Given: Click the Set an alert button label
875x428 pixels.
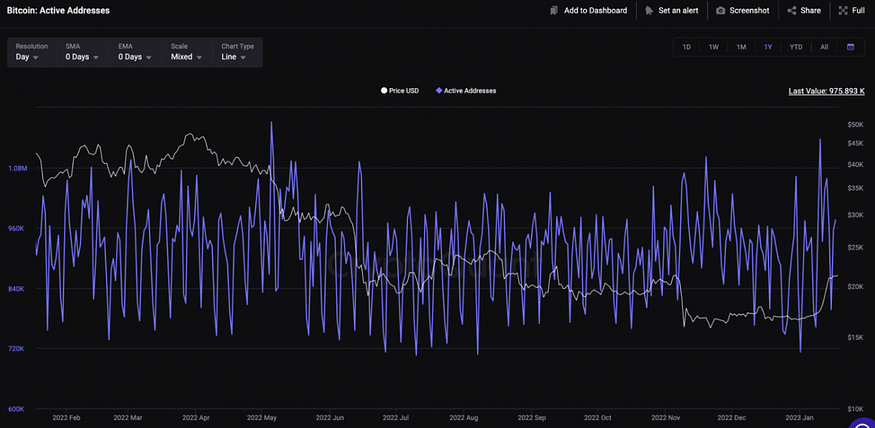Looking at the screenshot, I should click(678, 11).
